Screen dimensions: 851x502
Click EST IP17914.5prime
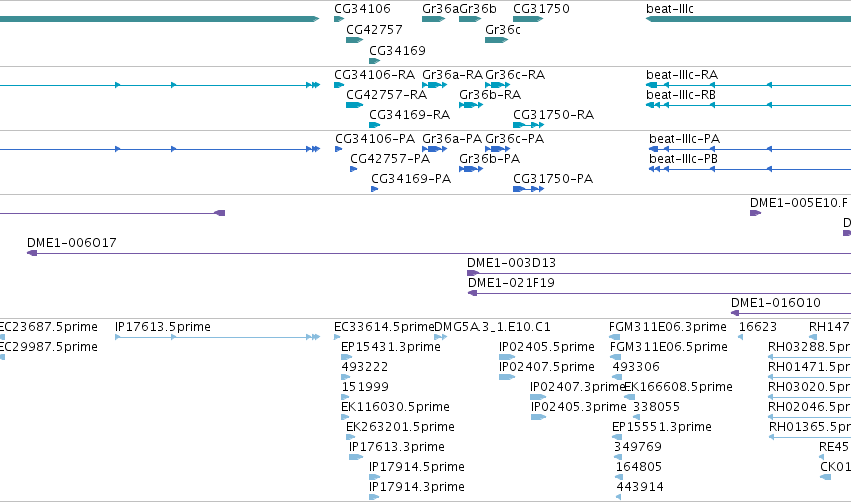(x=417, y=468)
